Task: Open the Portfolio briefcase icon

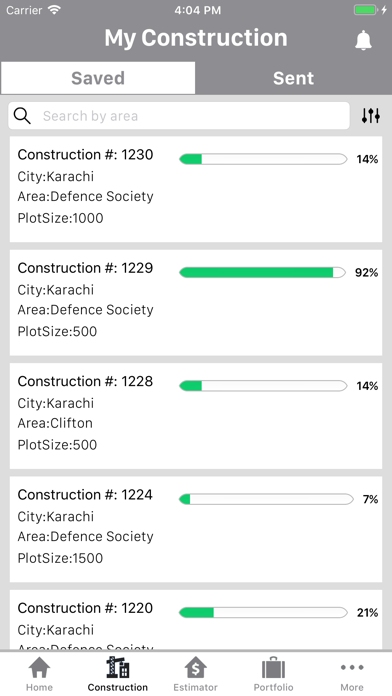Action: coord(273,667)
